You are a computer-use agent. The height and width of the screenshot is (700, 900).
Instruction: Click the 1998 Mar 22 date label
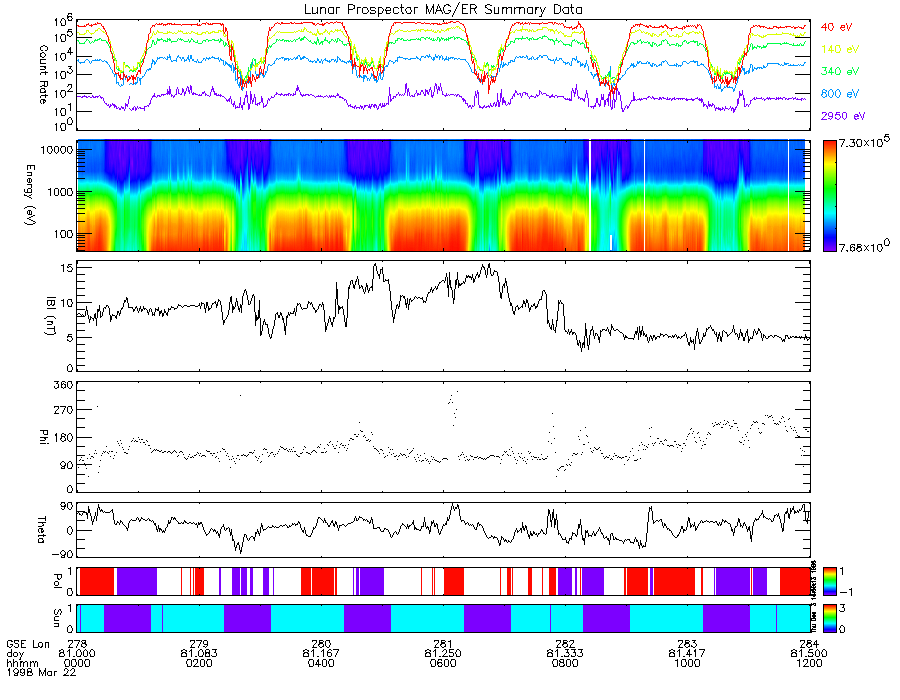[41, 672]
